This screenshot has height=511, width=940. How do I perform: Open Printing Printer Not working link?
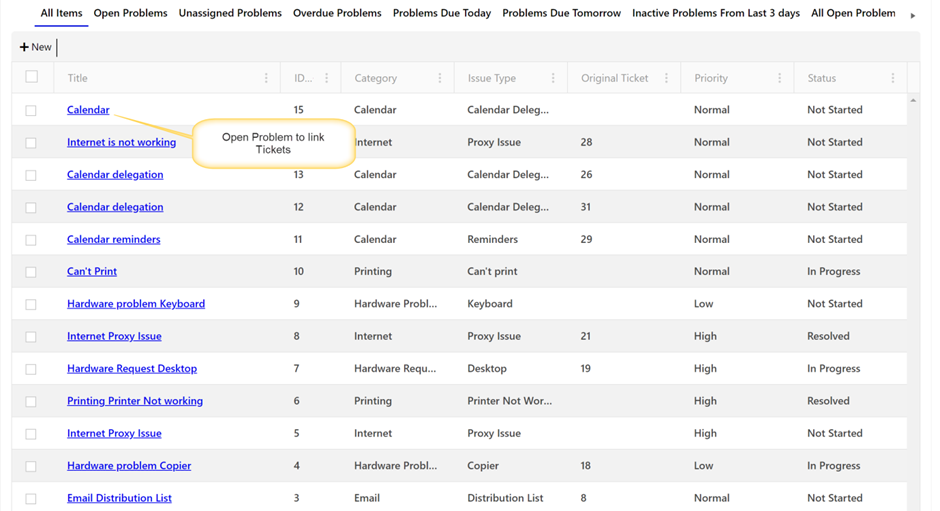coord(135,401)
